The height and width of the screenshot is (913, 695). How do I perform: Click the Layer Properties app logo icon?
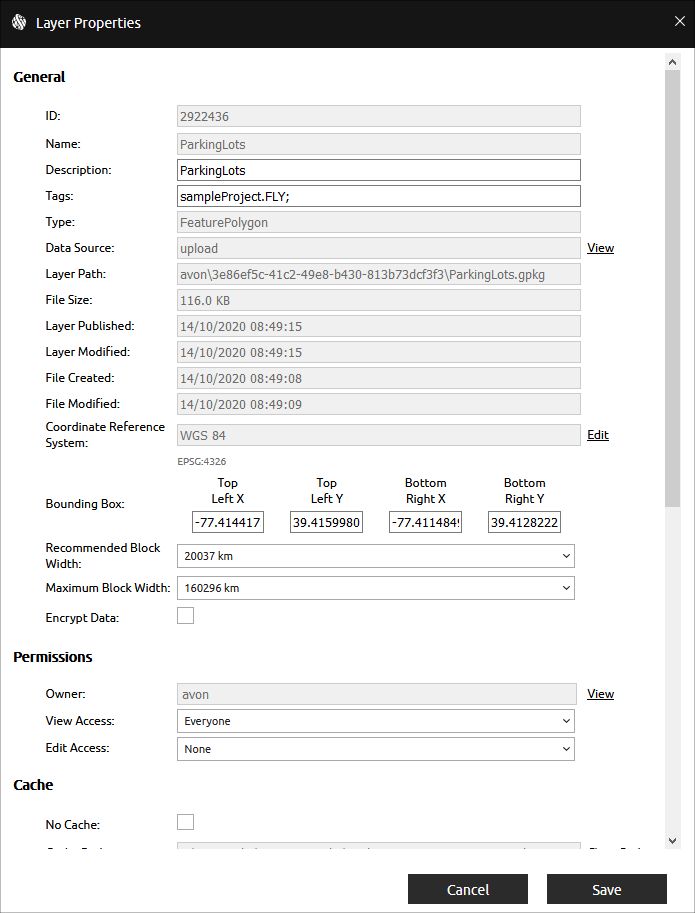[19, 23]
